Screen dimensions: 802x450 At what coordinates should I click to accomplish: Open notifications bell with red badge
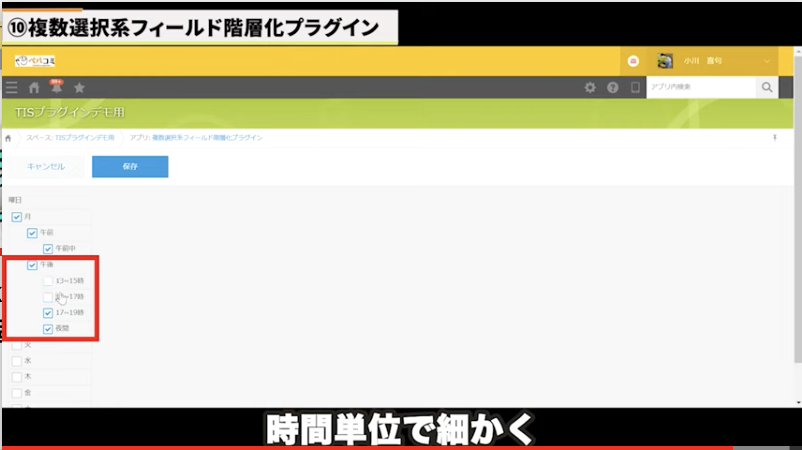tap(56, 88)
